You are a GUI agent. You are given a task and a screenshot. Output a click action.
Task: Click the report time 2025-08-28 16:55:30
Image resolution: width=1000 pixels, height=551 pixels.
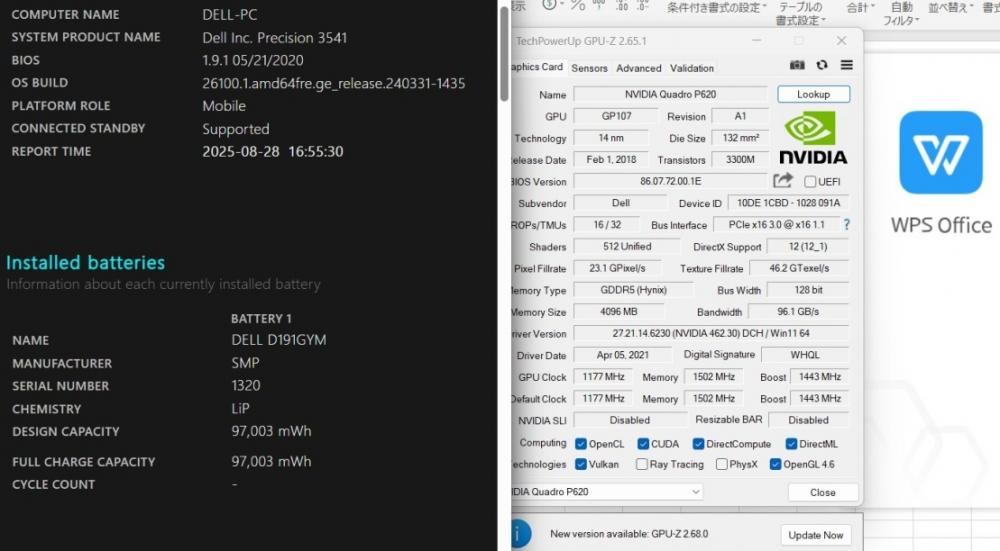tap(273, 151)
